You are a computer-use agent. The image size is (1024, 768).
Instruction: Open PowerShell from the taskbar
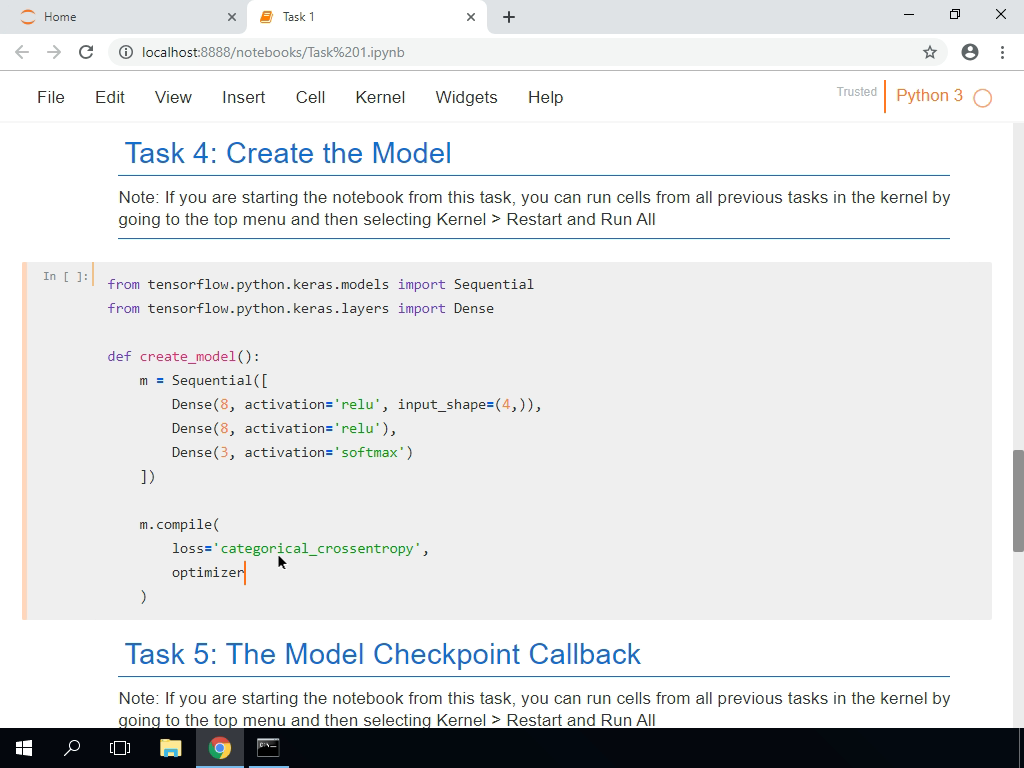(266, 747)
